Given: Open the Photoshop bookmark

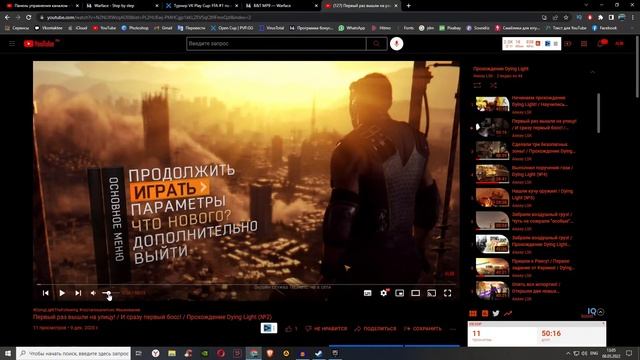Looking at the screenshot, I should pos(135,28).
